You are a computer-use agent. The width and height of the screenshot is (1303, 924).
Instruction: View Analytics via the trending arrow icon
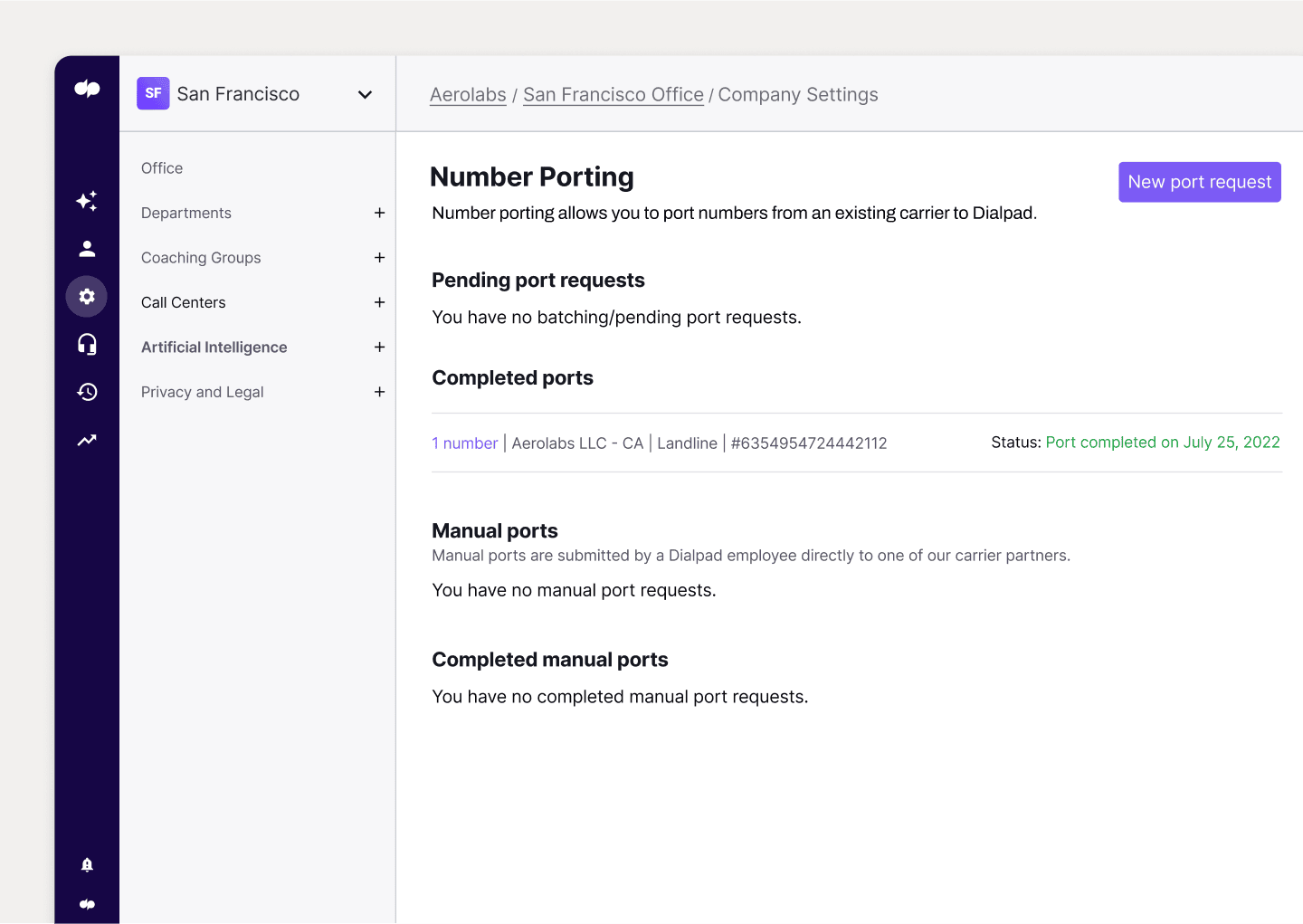[x=87, y=440]
